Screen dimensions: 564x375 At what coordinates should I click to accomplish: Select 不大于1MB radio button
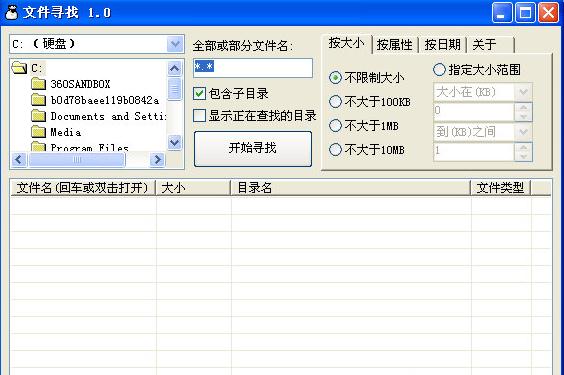(x=335, y=126)
